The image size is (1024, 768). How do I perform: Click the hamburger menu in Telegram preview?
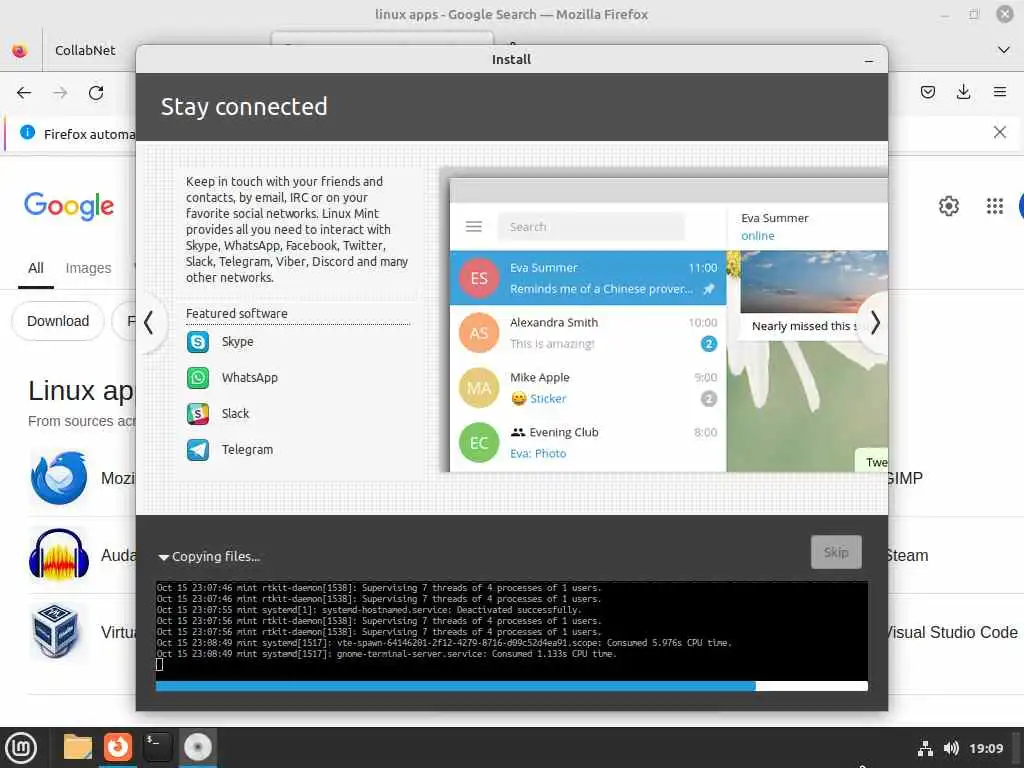click(474, 227)
